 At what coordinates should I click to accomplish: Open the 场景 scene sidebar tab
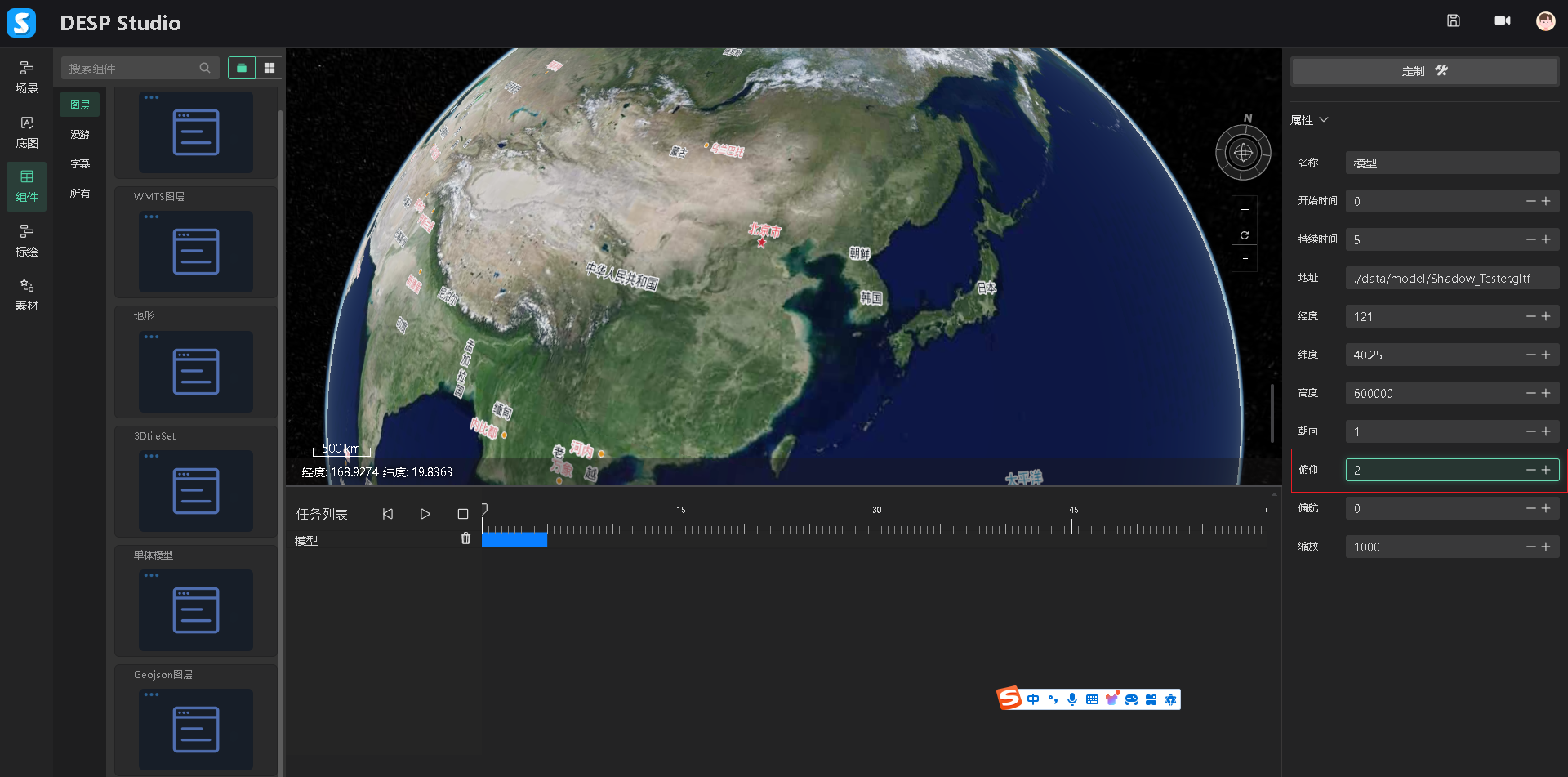(x=27, y=77)
